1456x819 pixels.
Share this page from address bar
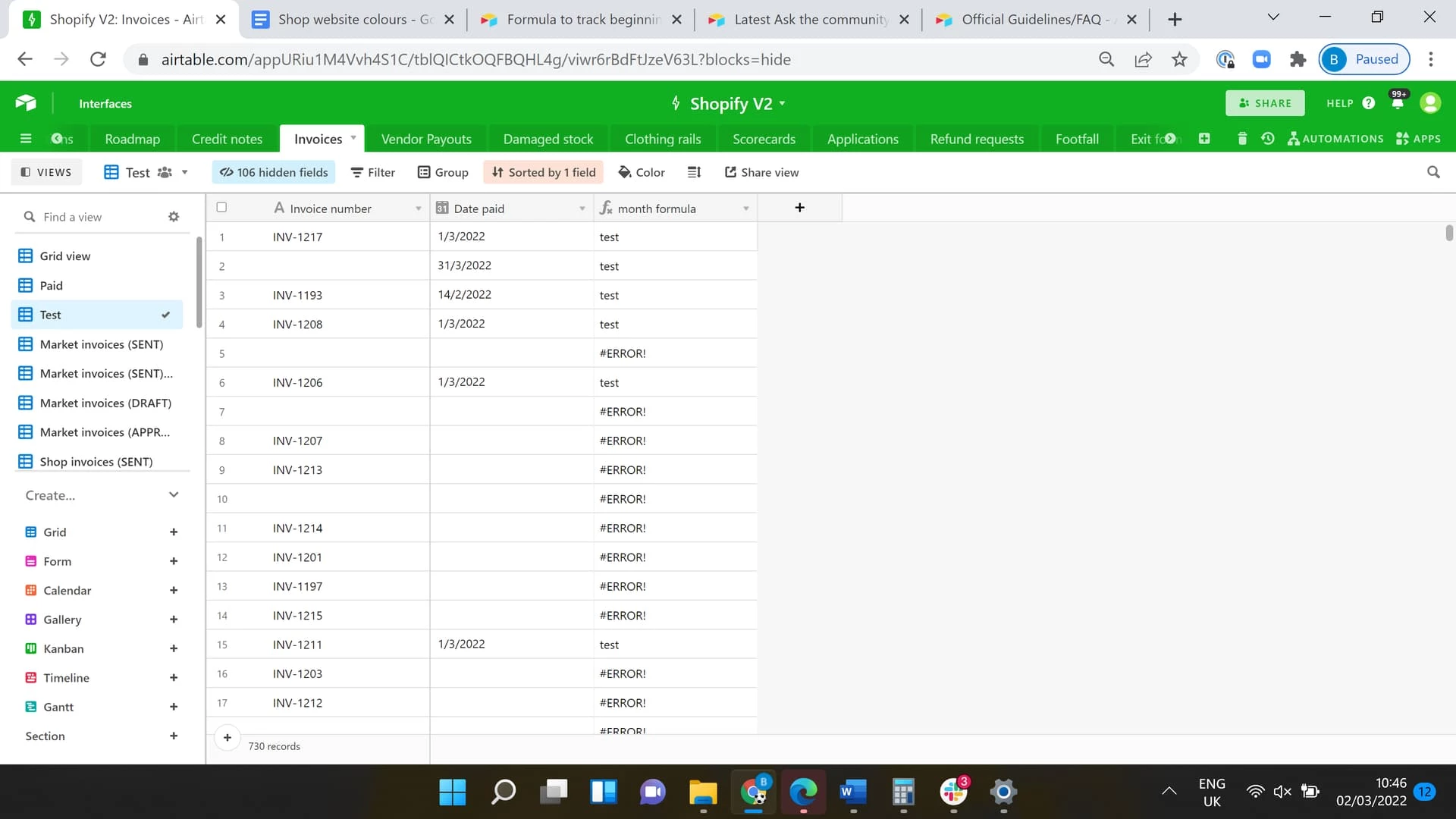1143,59
